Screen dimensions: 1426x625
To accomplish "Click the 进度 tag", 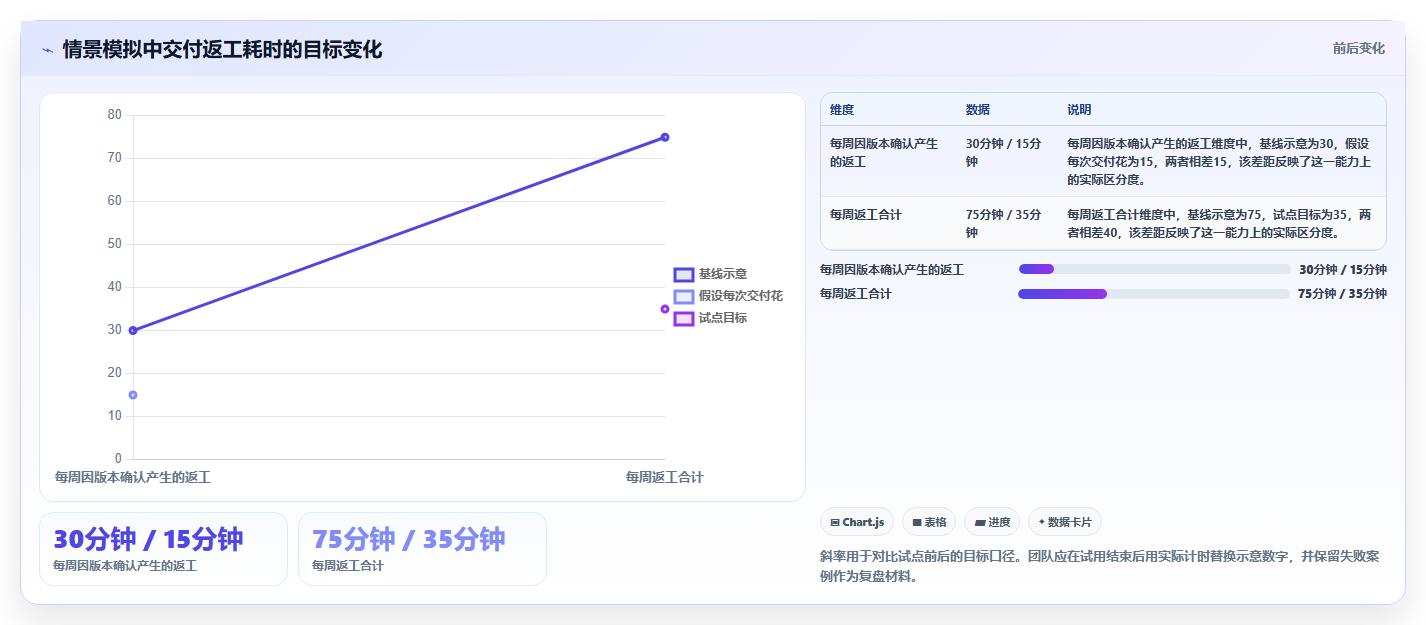I will coord(991,522).
